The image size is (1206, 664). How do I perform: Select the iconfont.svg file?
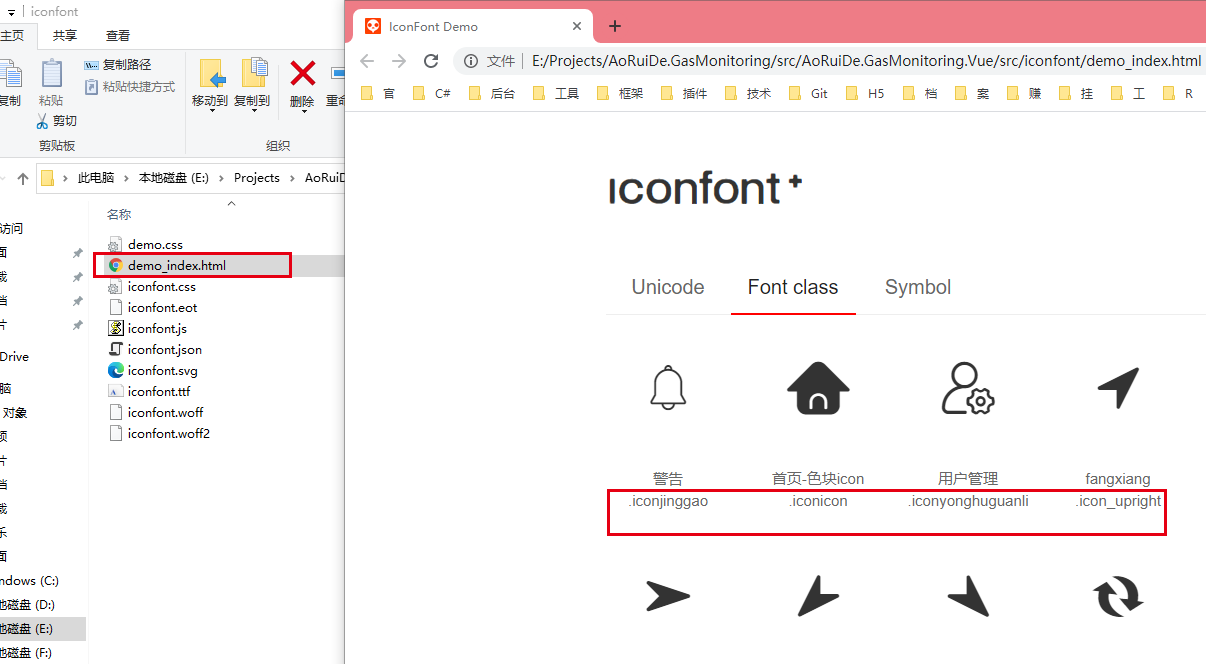(x=152, y=370)
